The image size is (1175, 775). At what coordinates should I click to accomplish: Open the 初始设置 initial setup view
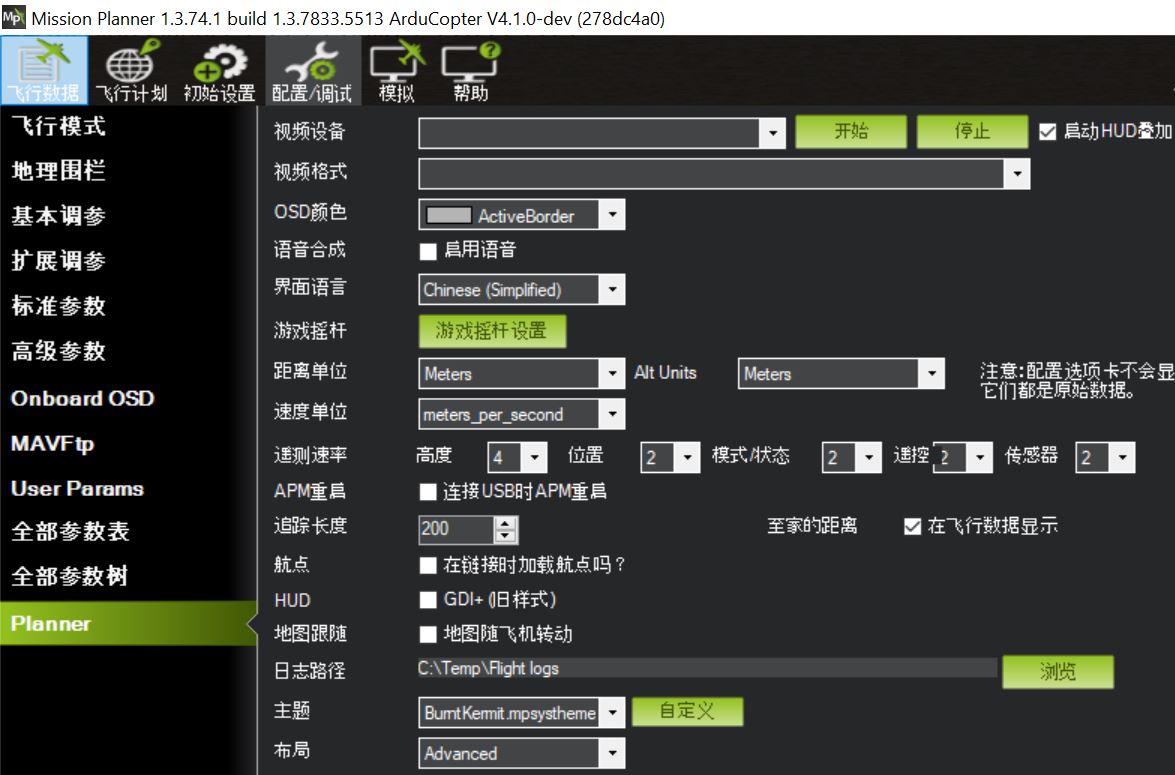coord(220,70)
